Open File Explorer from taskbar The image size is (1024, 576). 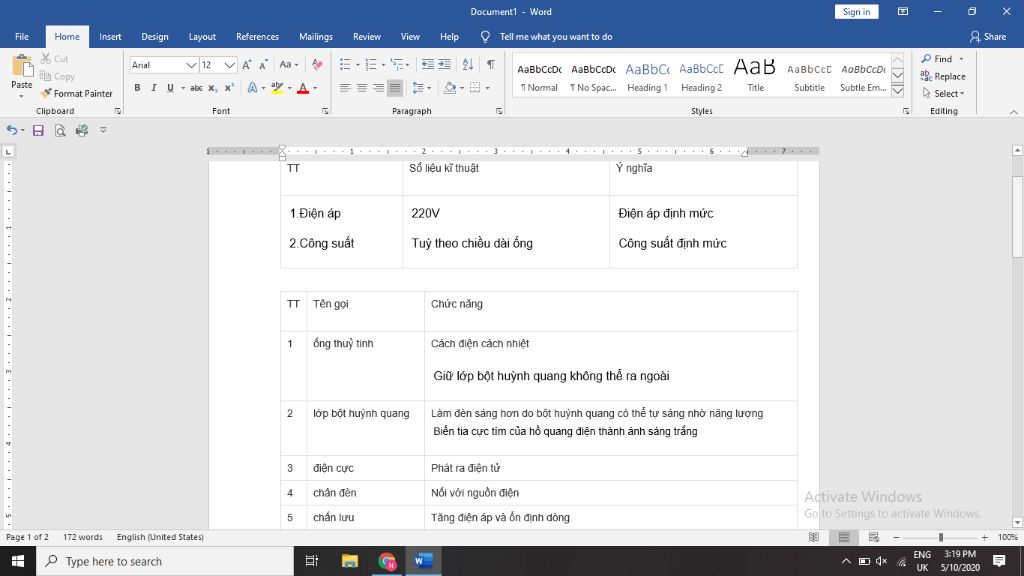click(350, 561)
